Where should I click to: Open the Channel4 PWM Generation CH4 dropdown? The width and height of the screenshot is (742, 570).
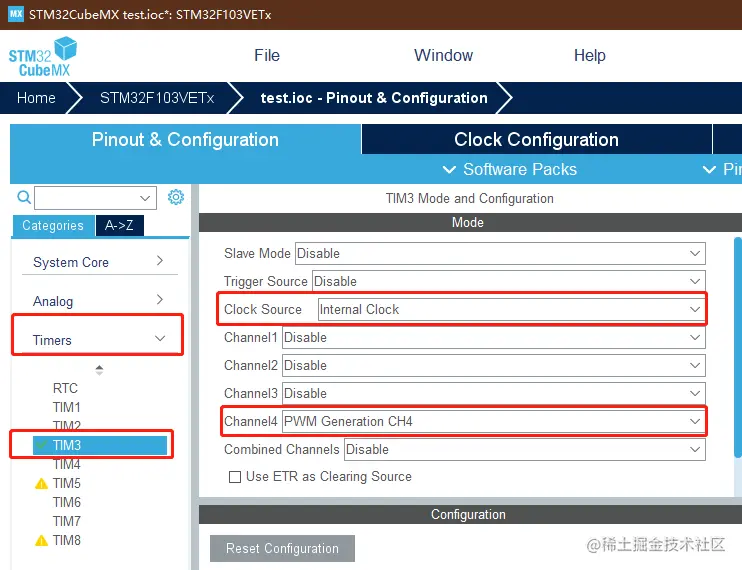coord(494,421)
